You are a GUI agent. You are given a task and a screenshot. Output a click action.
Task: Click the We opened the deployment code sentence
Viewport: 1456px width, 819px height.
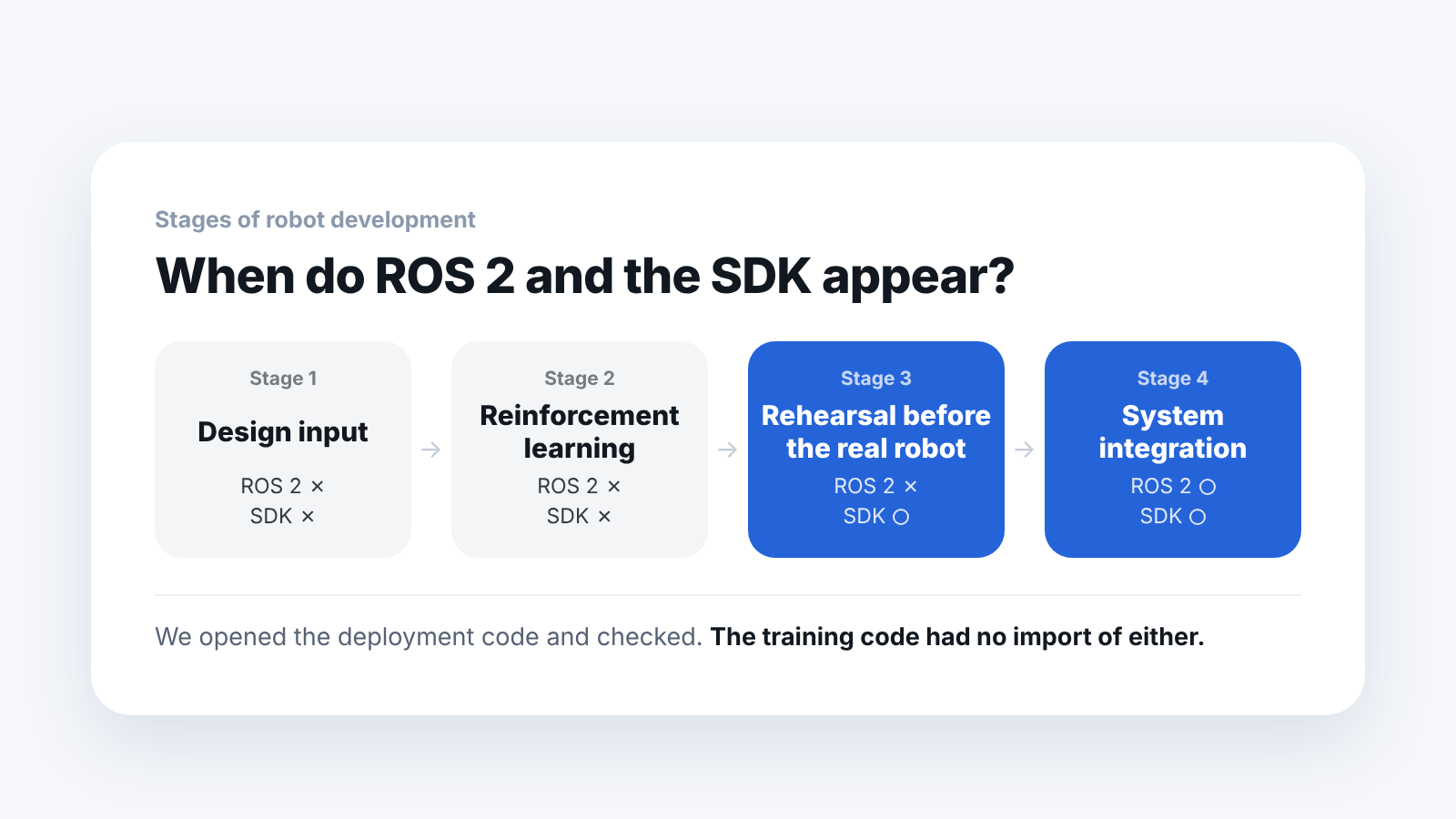point(429,637)
